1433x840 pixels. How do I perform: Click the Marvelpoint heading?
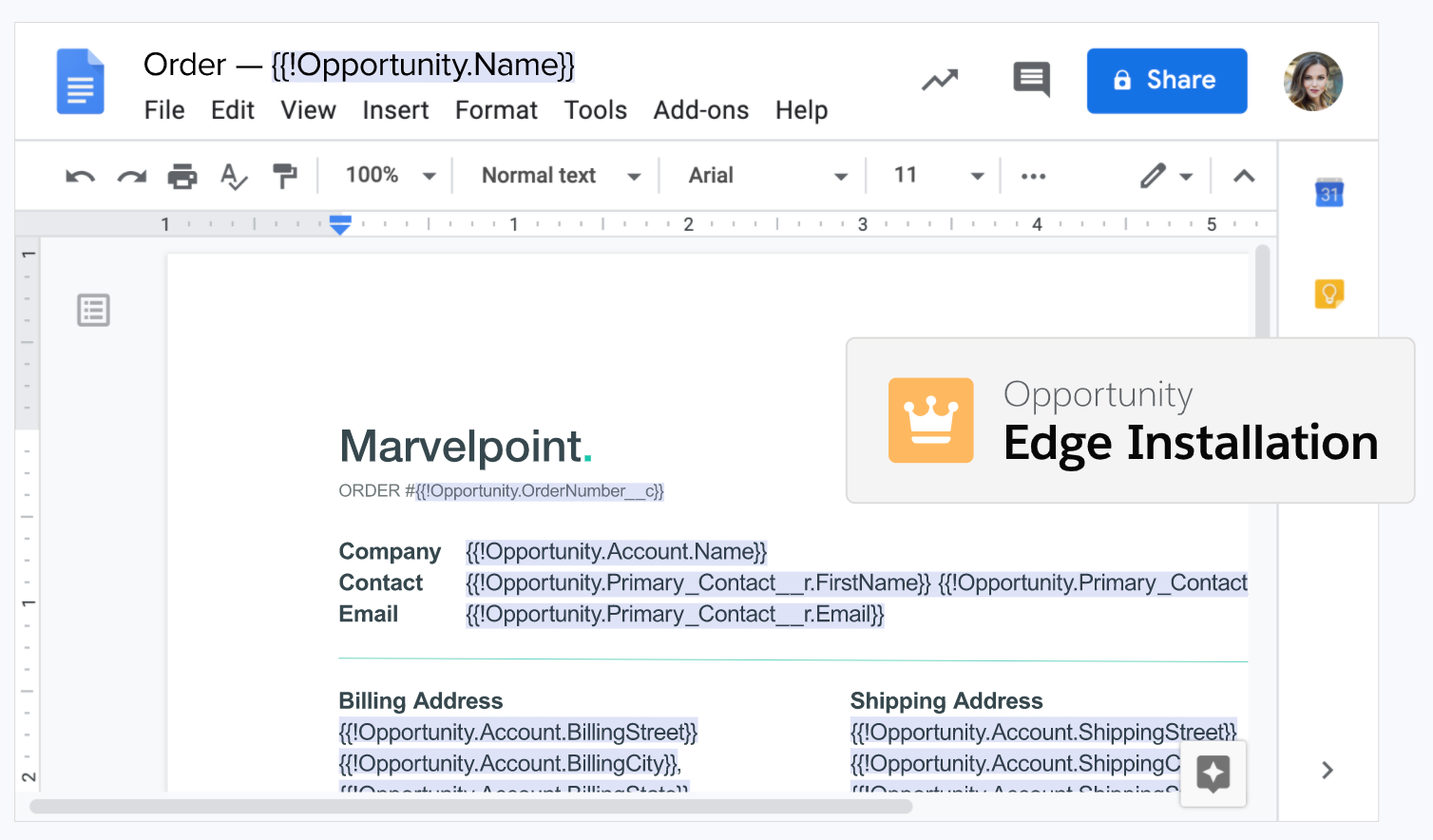coord(466,447)
